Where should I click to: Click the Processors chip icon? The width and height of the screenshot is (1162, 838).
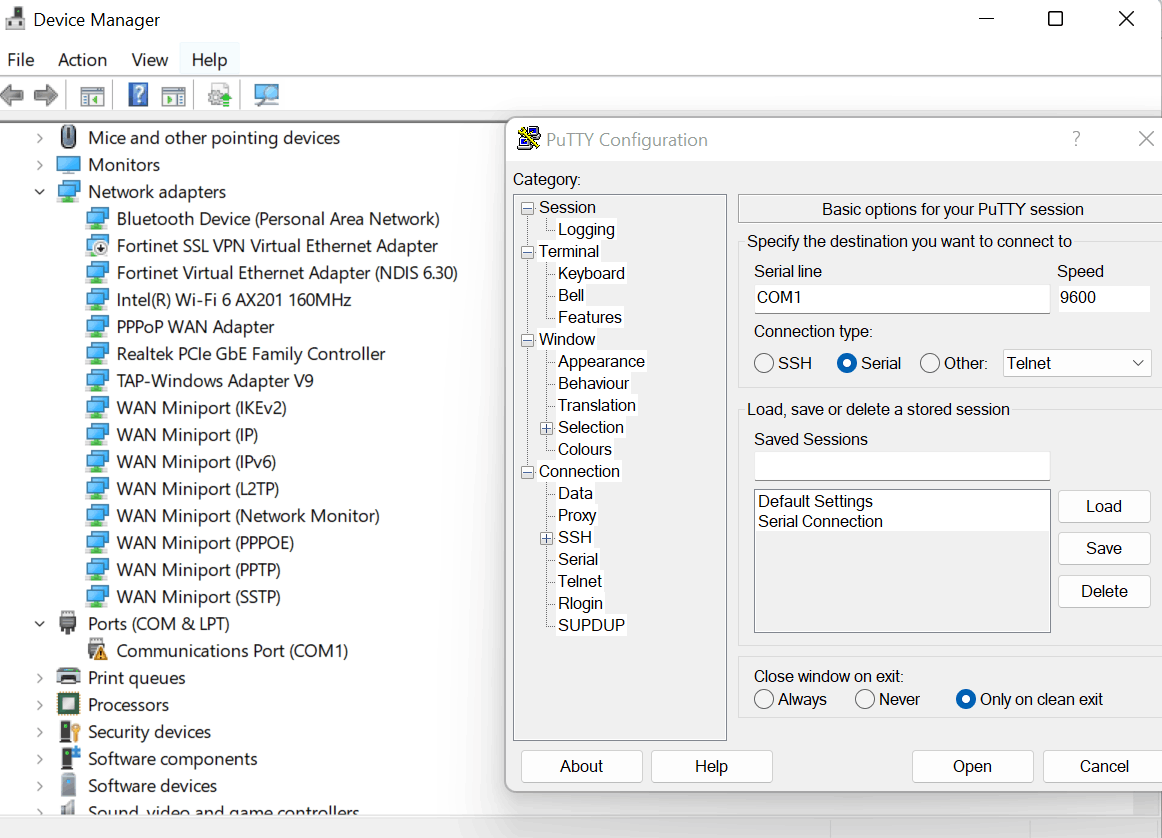click(x=68, y=704)
